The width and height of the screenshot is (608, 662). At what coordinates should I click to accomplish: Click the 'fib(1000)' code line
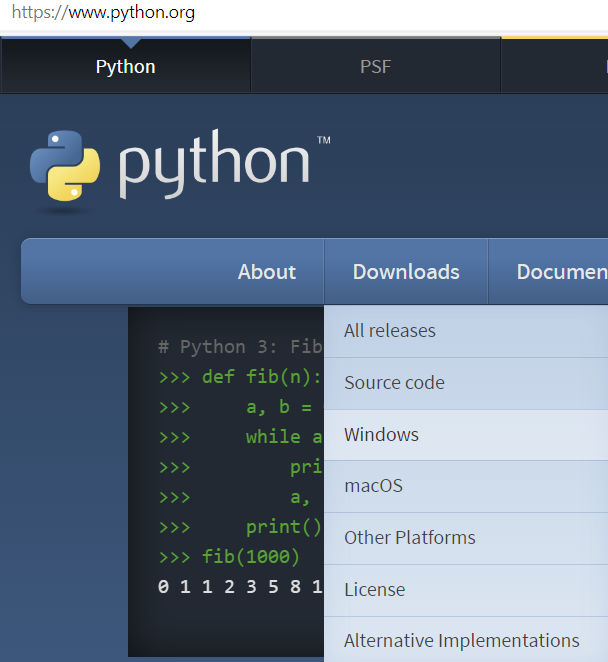click(229, 556)
